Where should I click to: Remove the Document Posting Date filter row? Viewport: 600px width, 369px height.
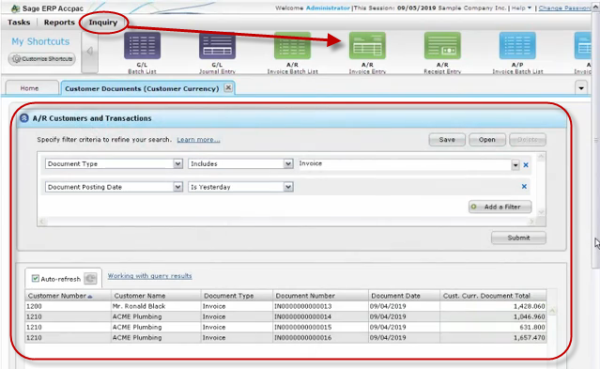pyautogui.click(x=524, y=186)
